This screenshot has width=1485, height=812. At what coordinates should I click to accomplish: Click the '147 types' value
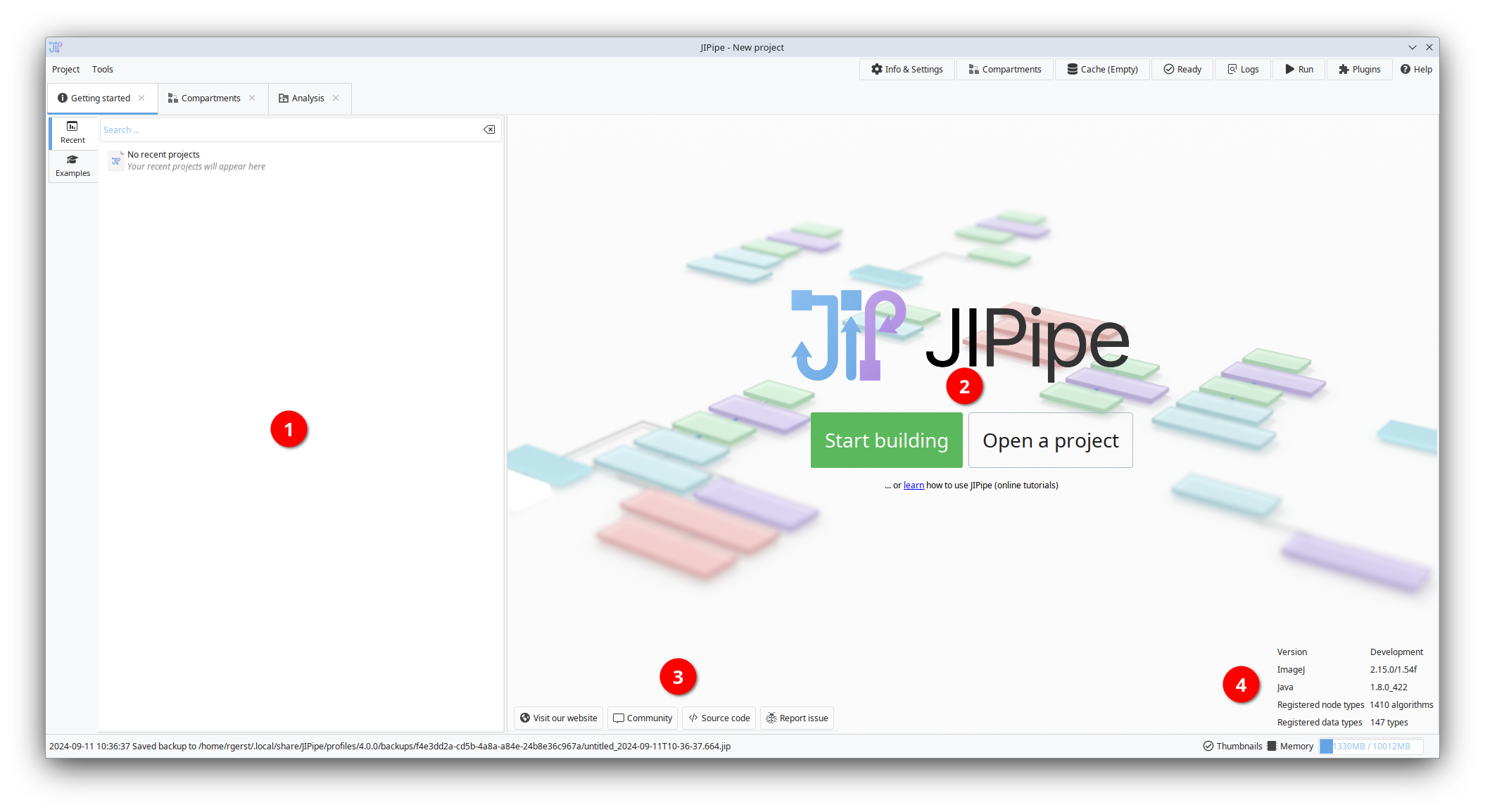(1389, 722)
